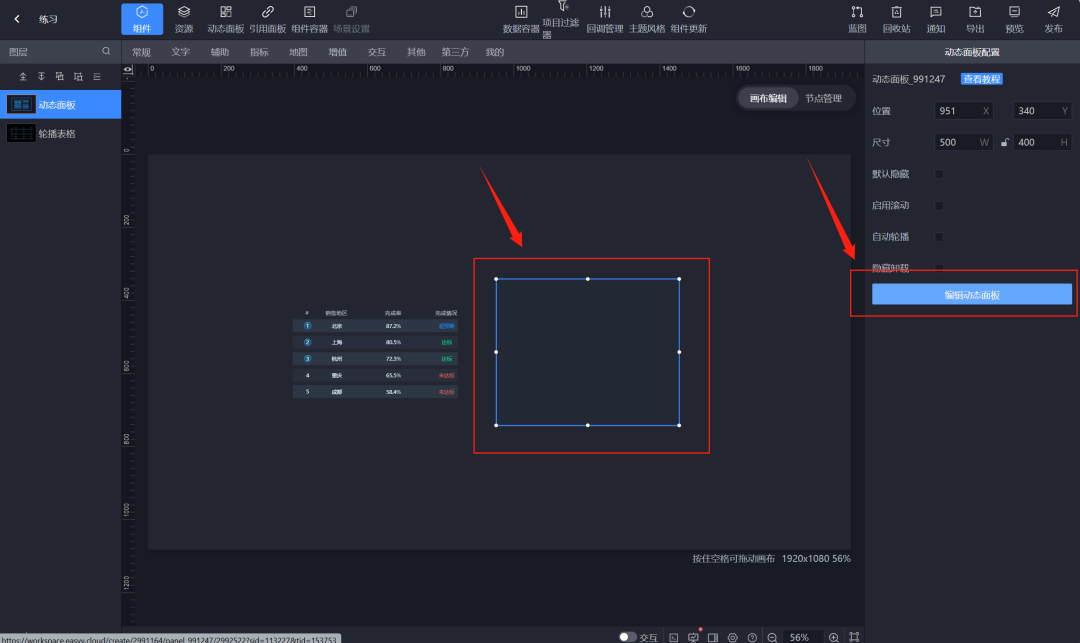Screen dimensions: 1080x643
Task: Open the 查看教程 tutorial link
Action: pyautogui.click(x=982, y=79)
